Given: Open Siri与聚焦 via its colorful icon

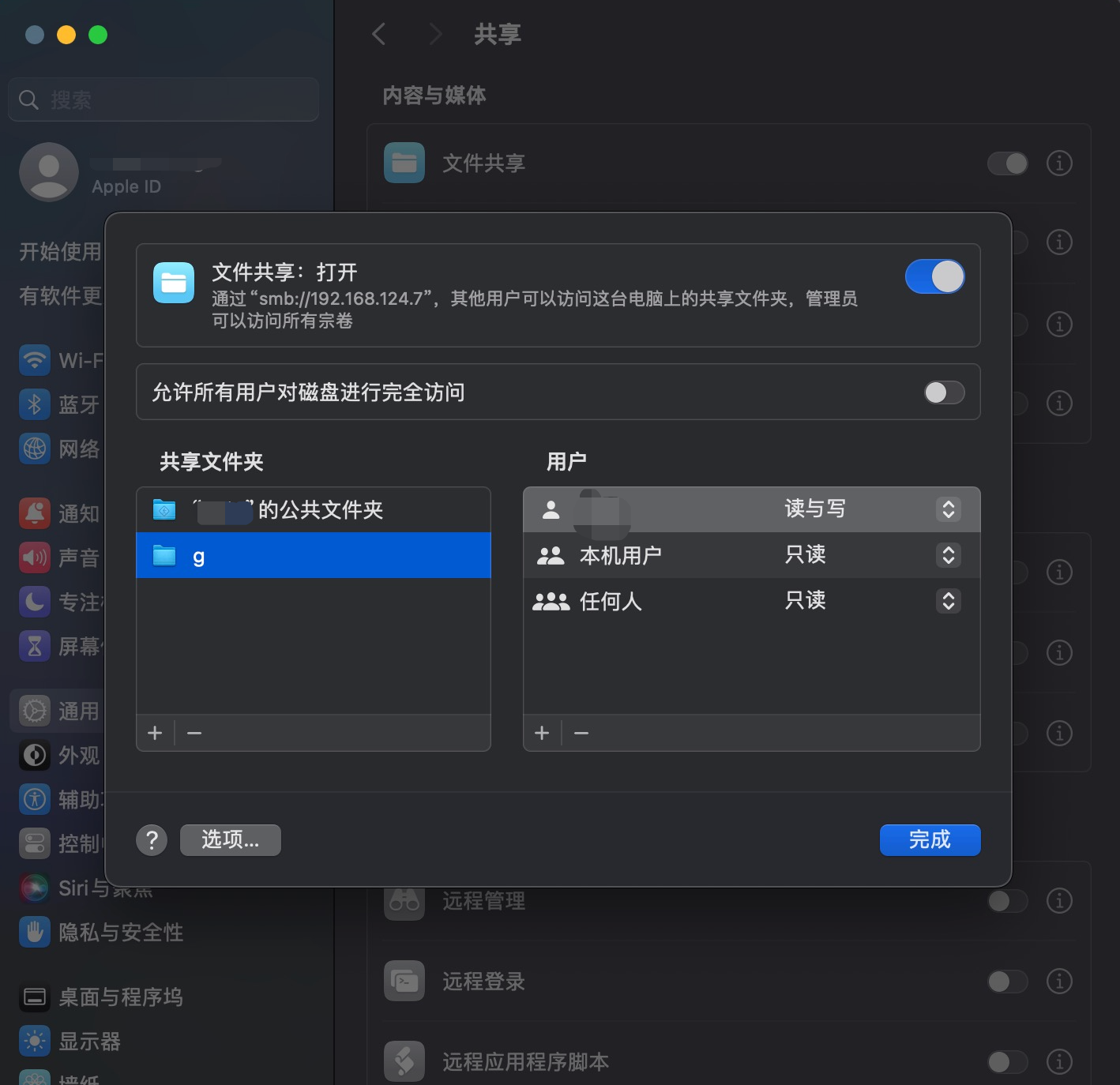Looking at the screenshot, I should point(35,888).
